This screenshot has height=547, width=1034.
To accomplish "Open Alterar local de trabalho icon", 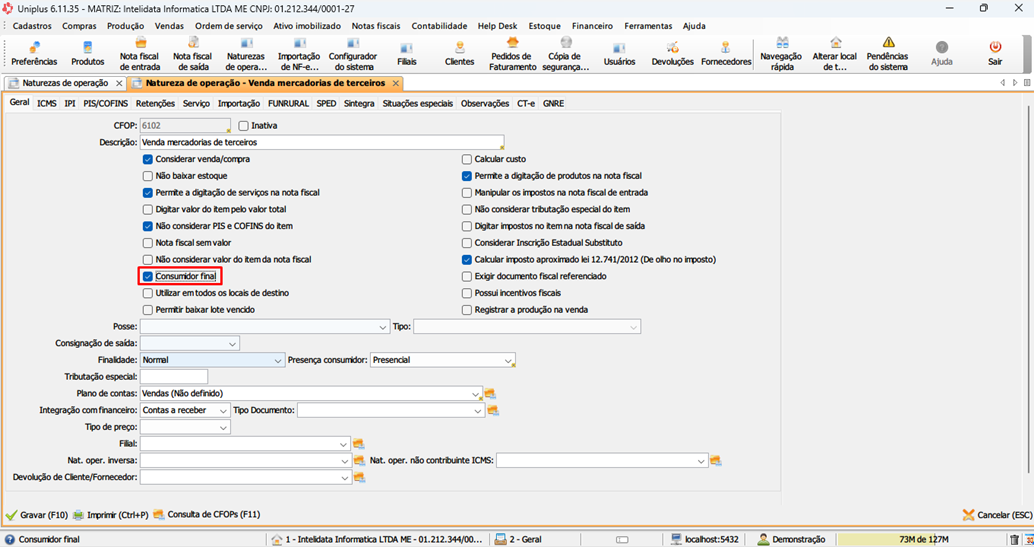I will pos(835,54).
